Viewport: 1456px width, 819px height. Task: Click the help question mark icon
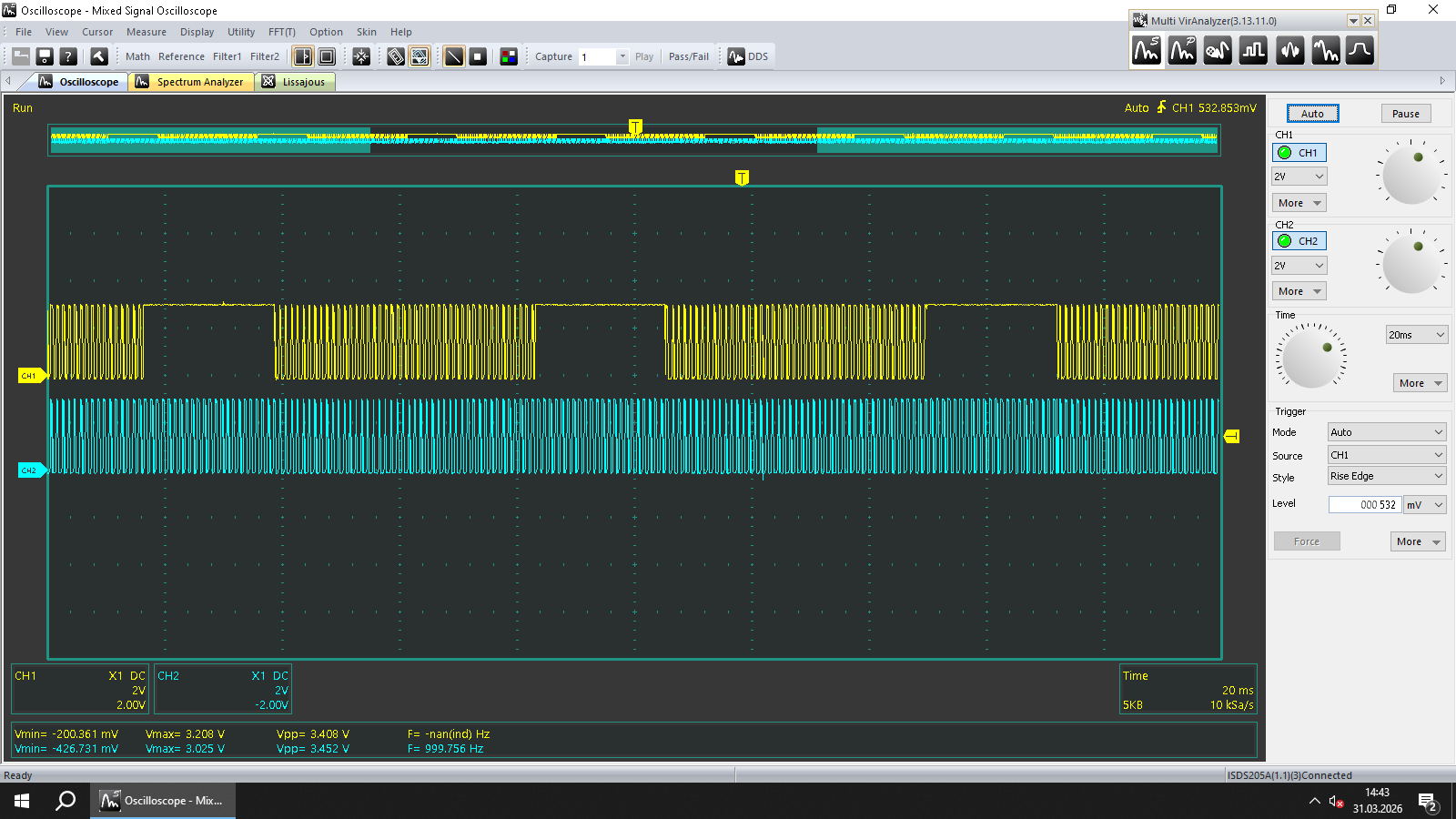point(67,56)
